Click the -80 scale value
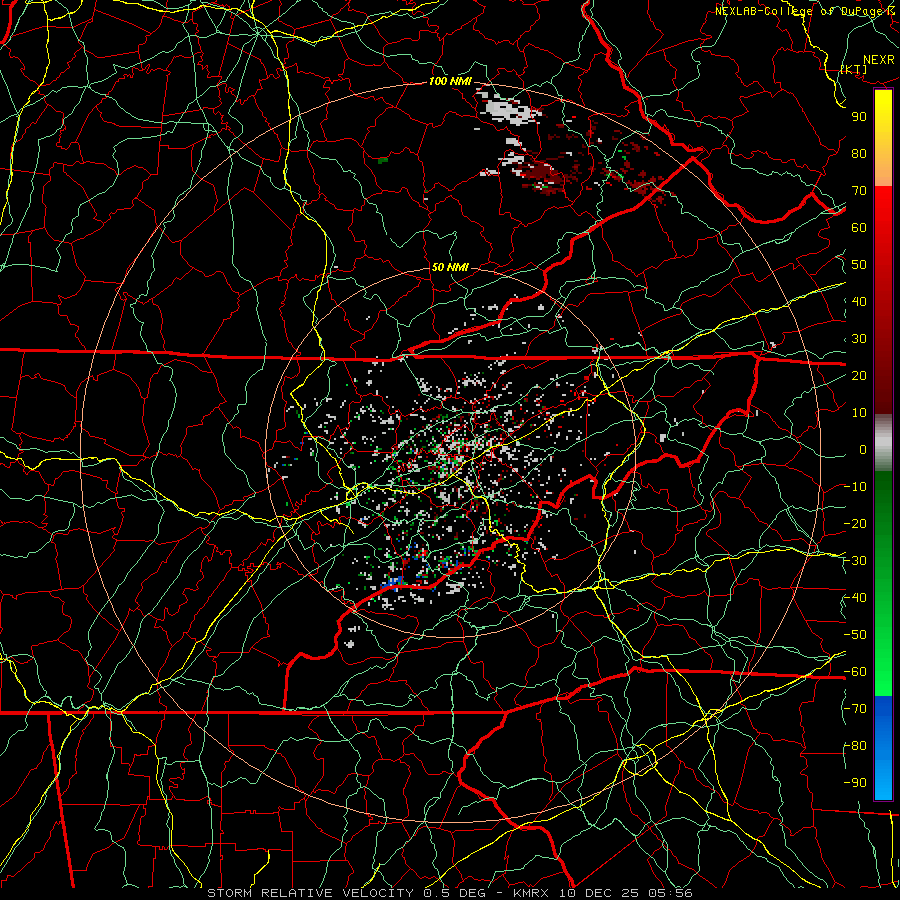The width and height of the screenshot is (900, 900). (x=855, y=746)
